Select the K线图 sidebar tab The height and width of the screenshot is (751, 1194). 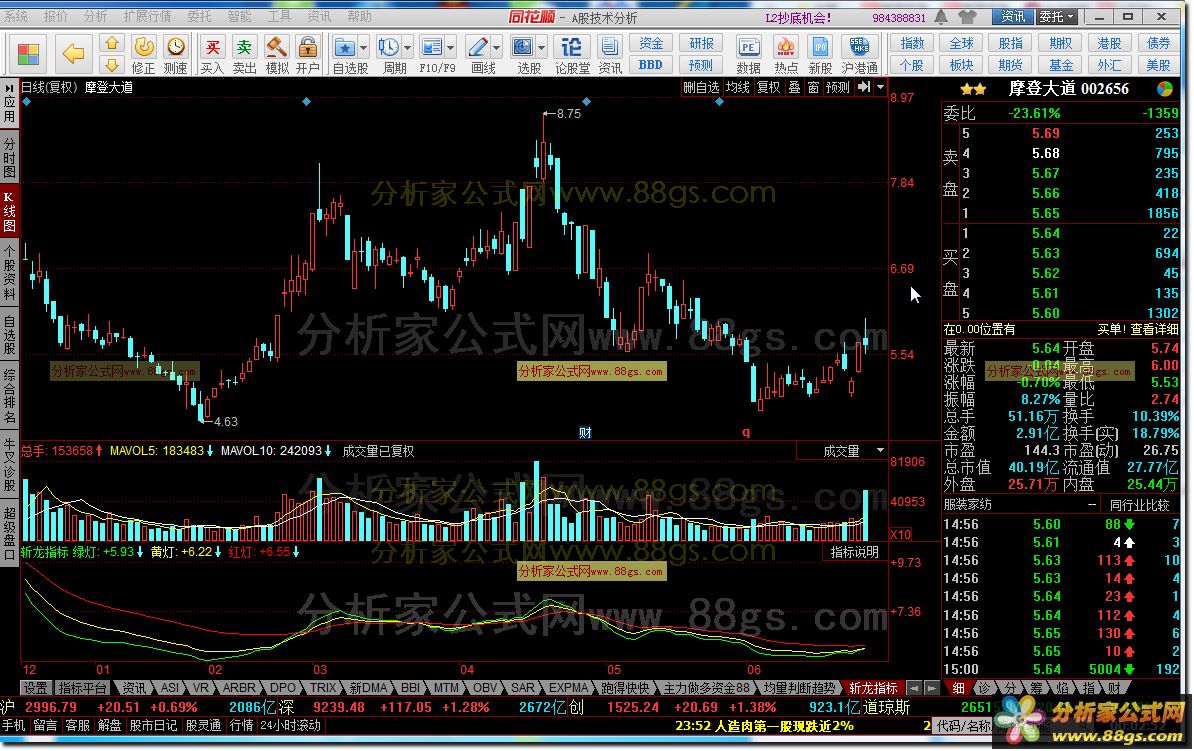tap(9, 212)
